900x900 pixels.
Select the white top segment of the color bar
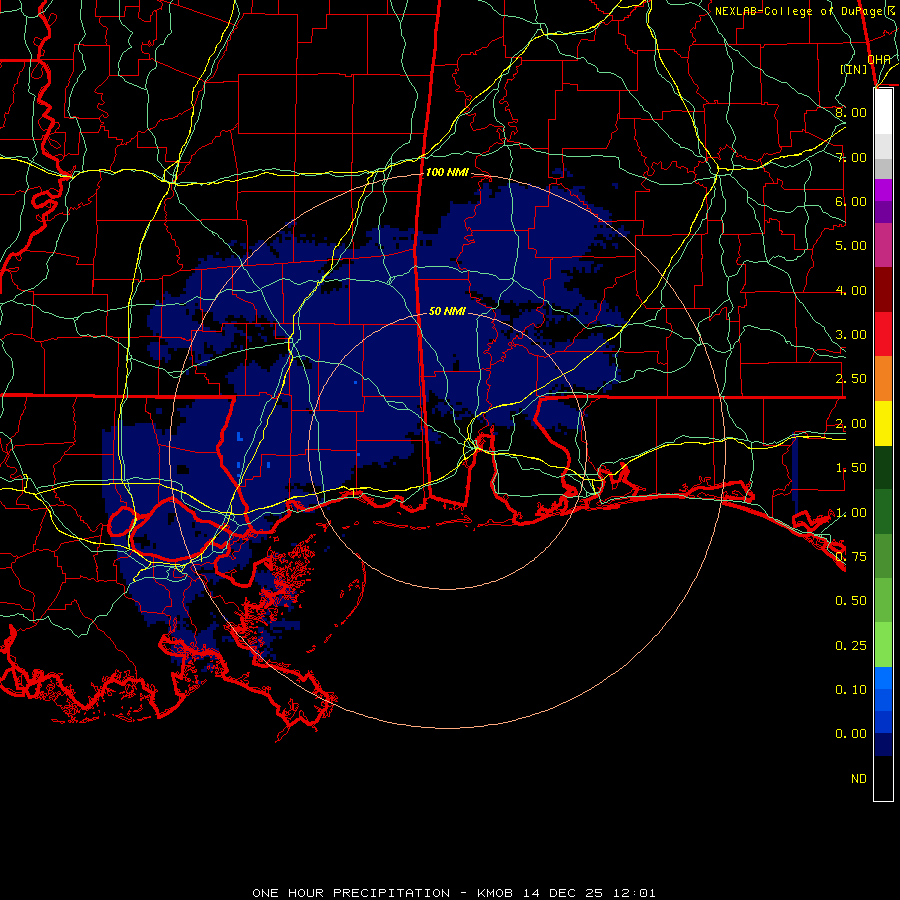883,111
